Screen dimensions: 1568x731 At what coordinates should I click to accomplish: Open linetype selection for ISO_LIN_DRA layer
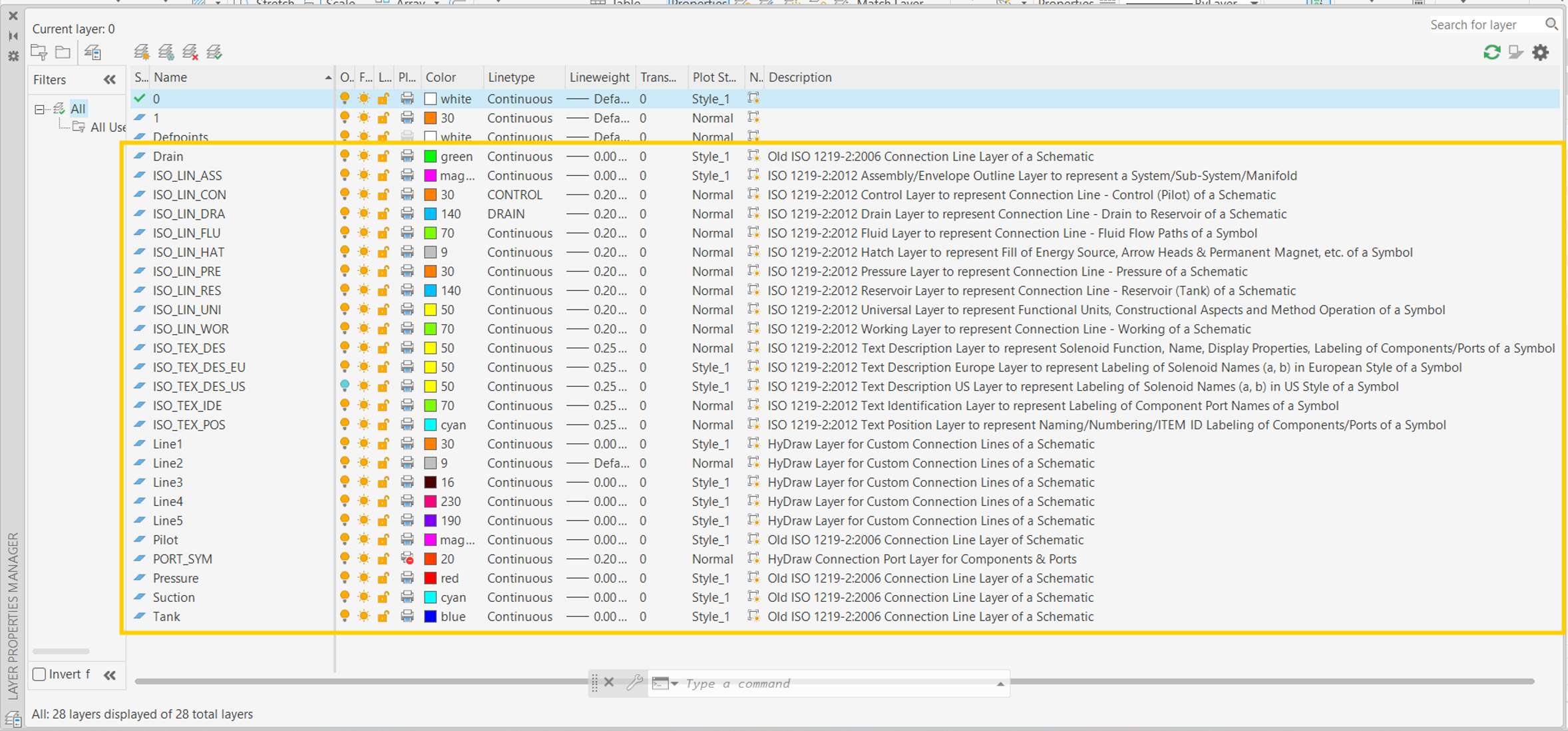tap(506, 214)
